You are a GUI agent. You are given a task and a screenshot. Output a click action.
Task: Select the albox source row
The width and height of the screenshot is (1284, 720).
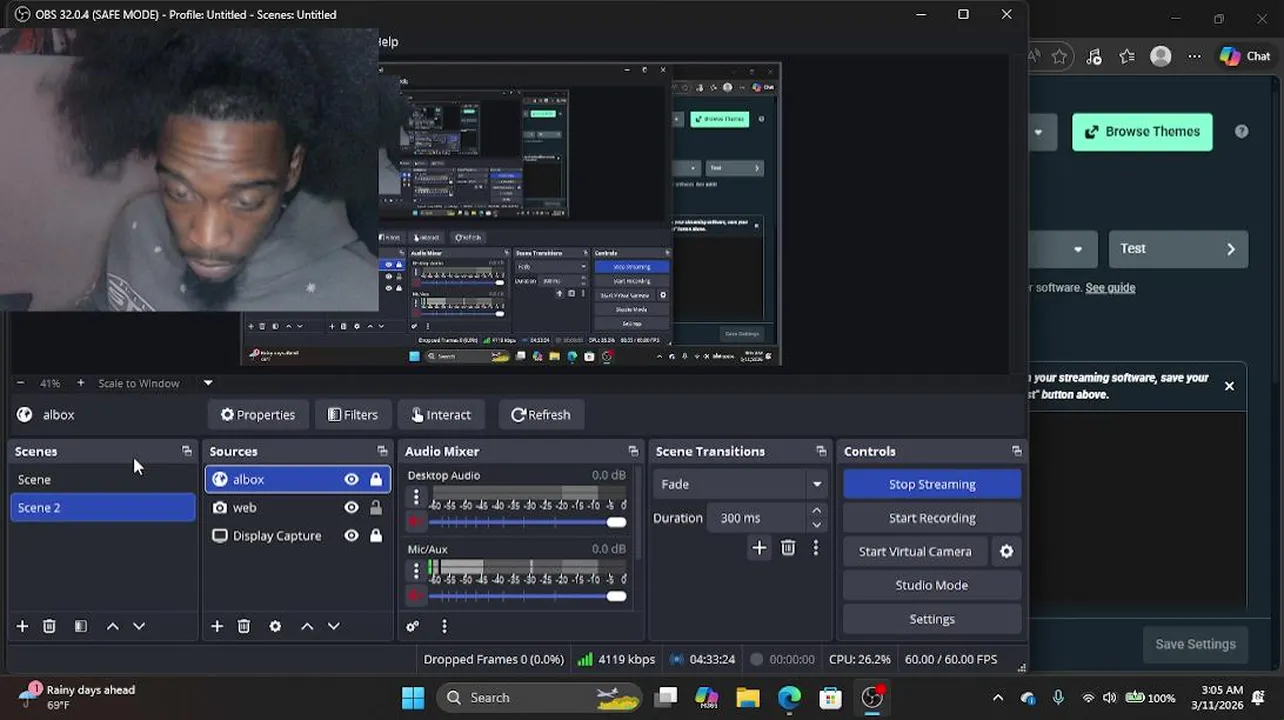pos(298,479)
